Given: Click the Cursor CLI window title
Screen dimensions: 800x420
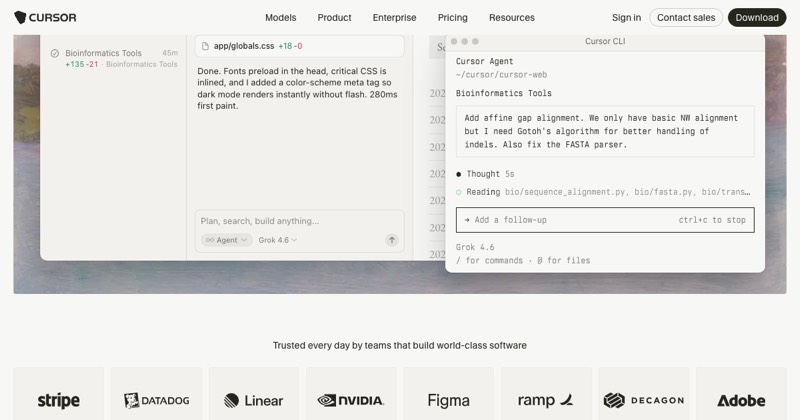Looking at the screenshot, I should point(605,41).
